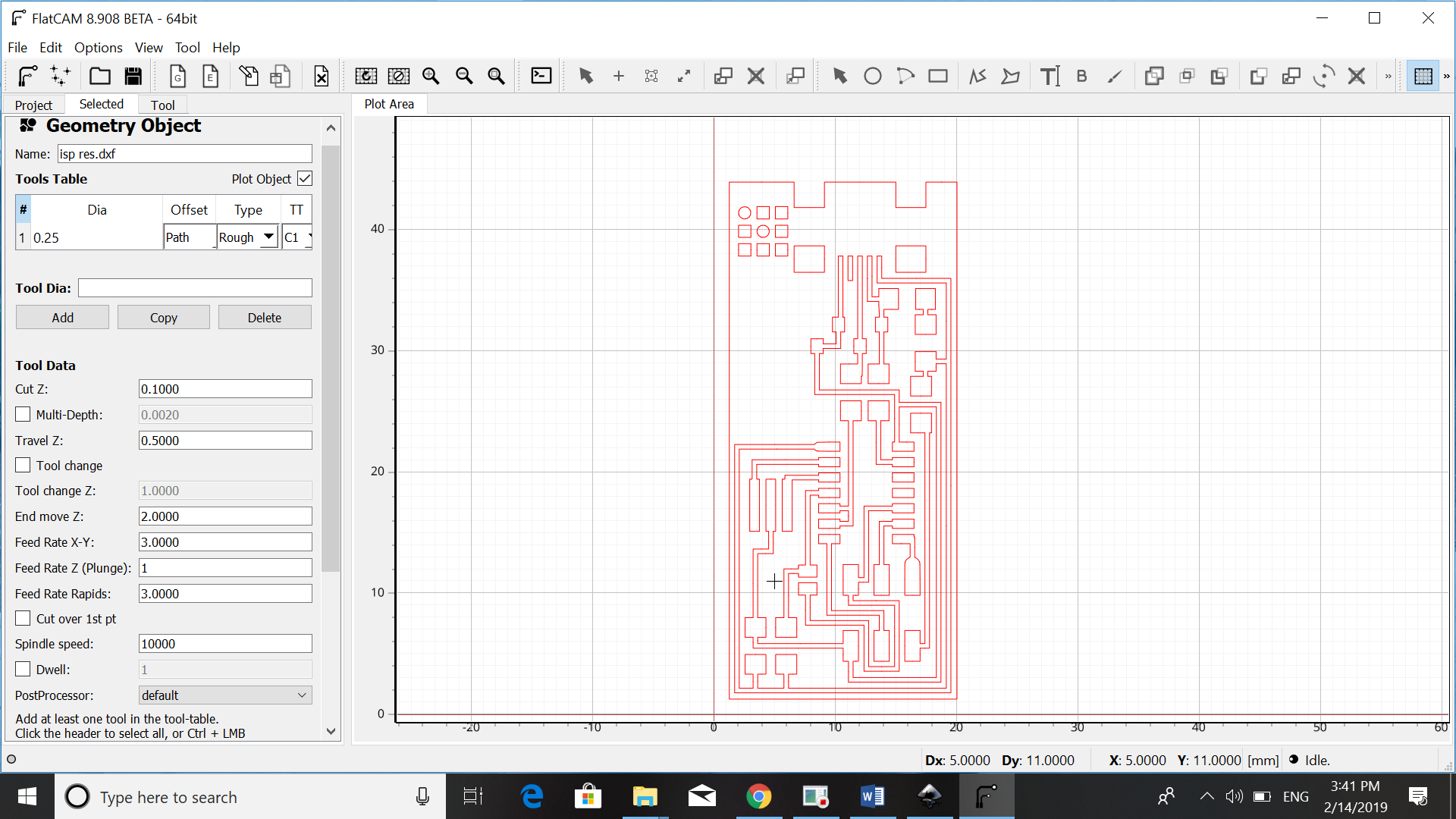The width and height of the screenshot is (1456, 819).
Task: Open the Options menu
Action: [98, 47]
